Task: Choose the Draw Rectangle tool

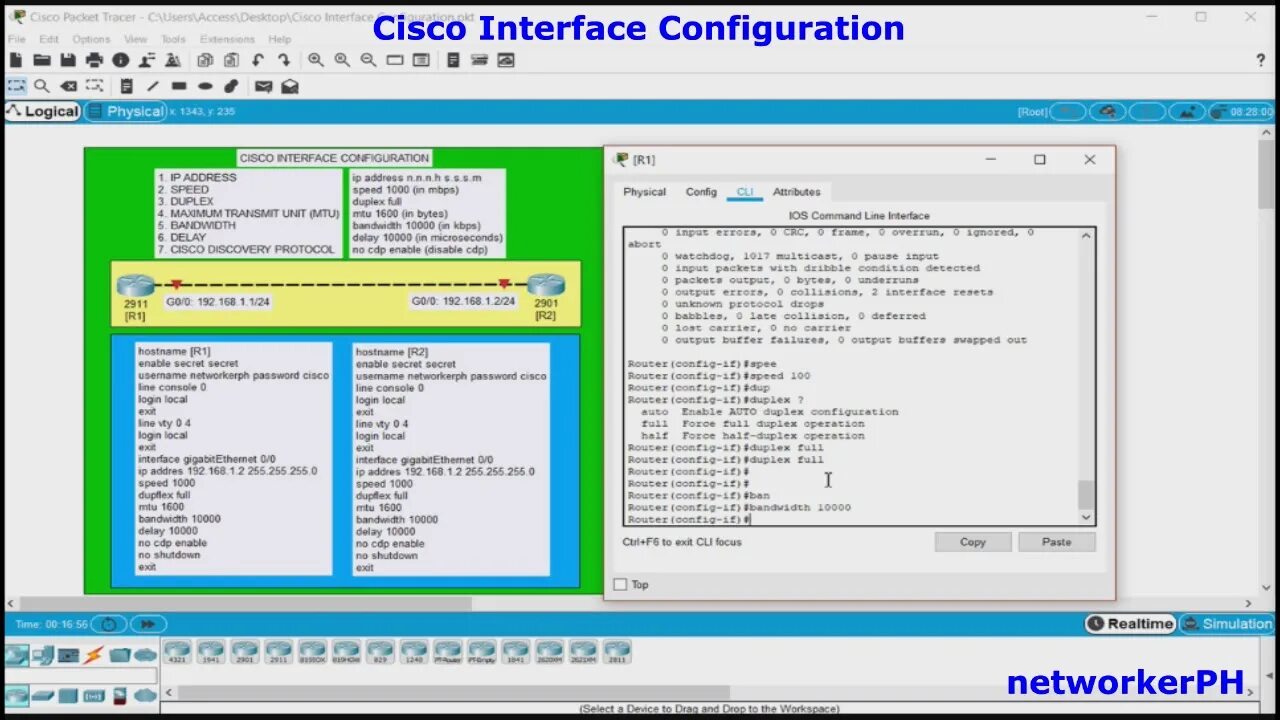Action: pyautogui.click(x=179, y=86)
